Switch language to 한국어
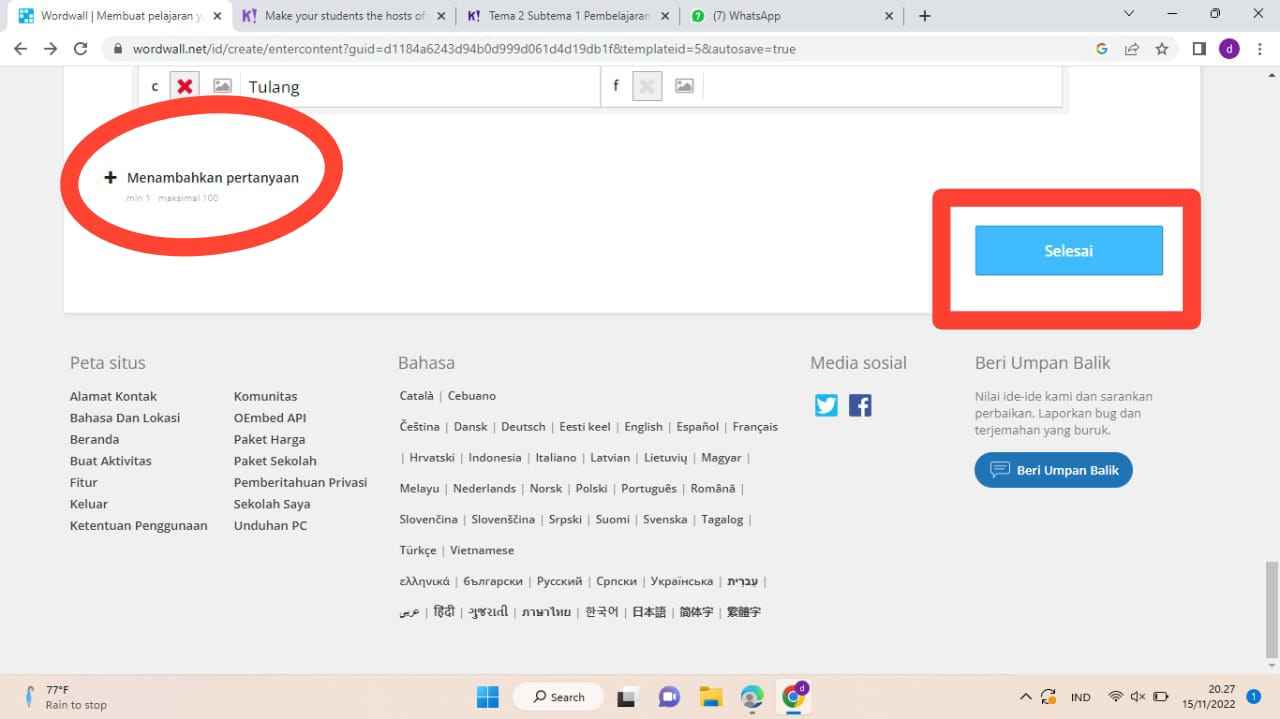 coord(601,612)
